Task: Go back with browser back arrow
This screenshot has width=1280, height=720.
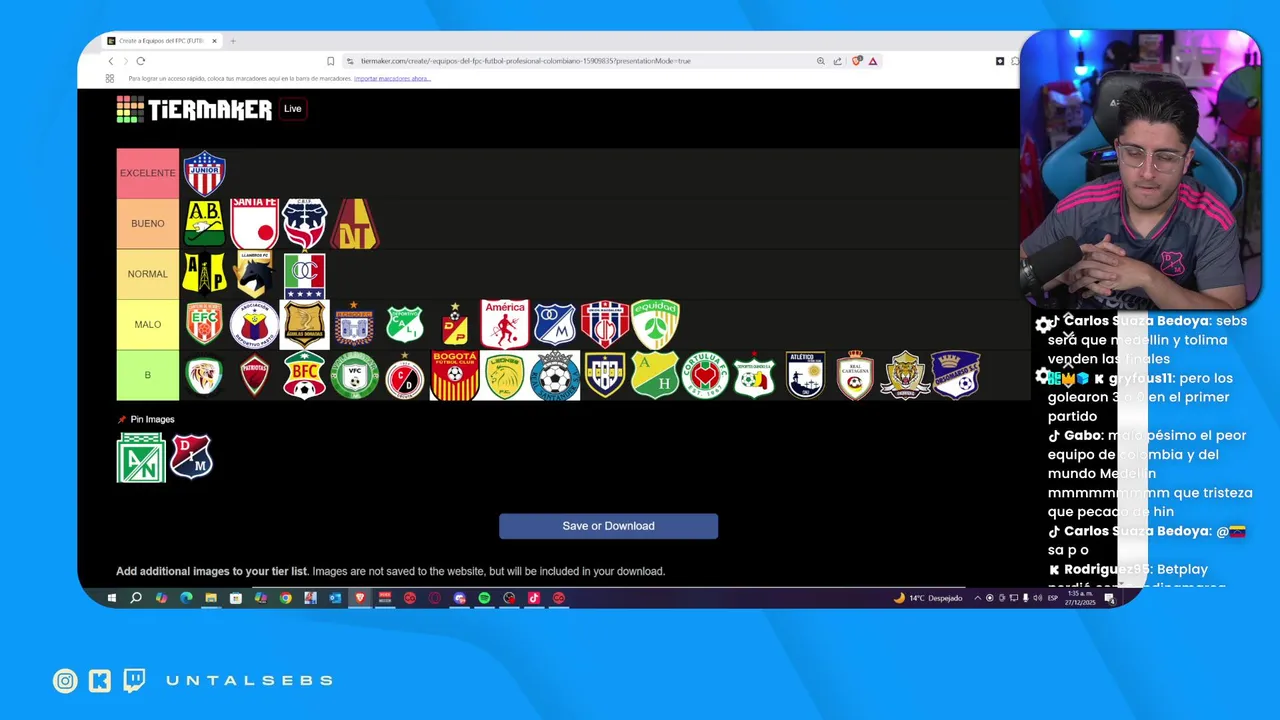Action: click(x=111, y=61)
